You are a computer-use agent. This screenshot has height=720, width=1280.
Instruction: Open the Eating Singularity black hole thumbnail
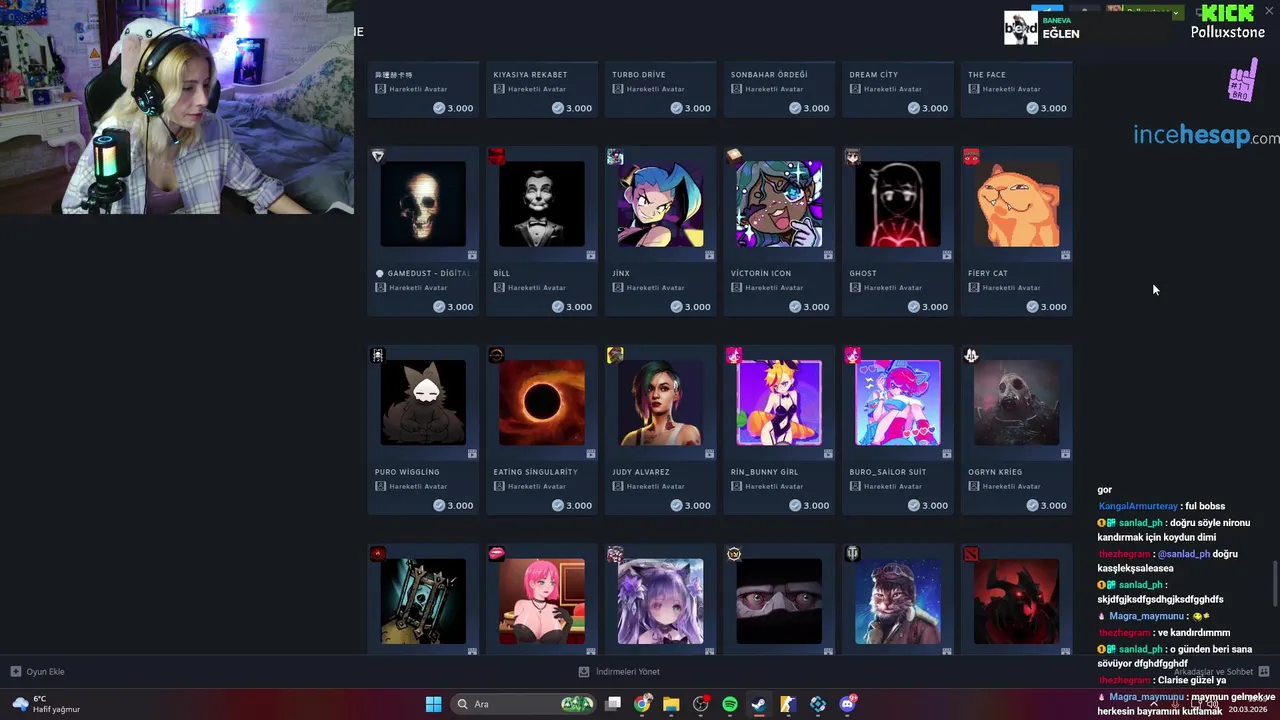(x=542, y=403)
